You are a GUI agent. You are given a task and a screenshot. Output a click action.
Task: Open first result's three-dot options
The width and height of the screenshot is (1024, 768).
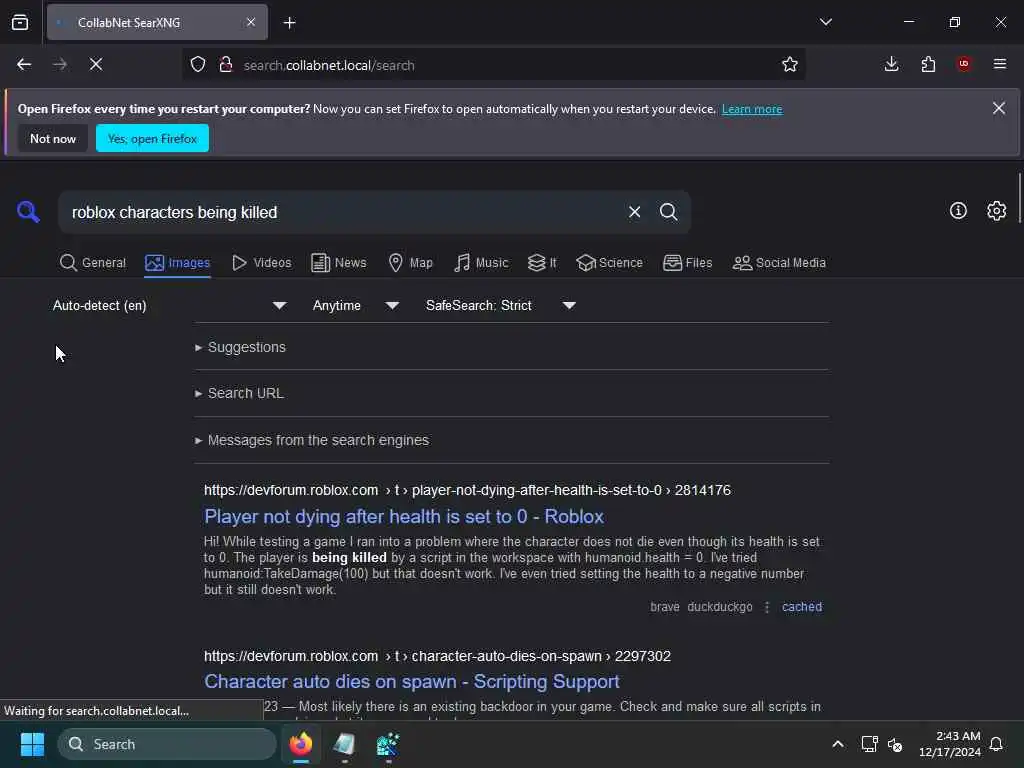coord(767,607)
